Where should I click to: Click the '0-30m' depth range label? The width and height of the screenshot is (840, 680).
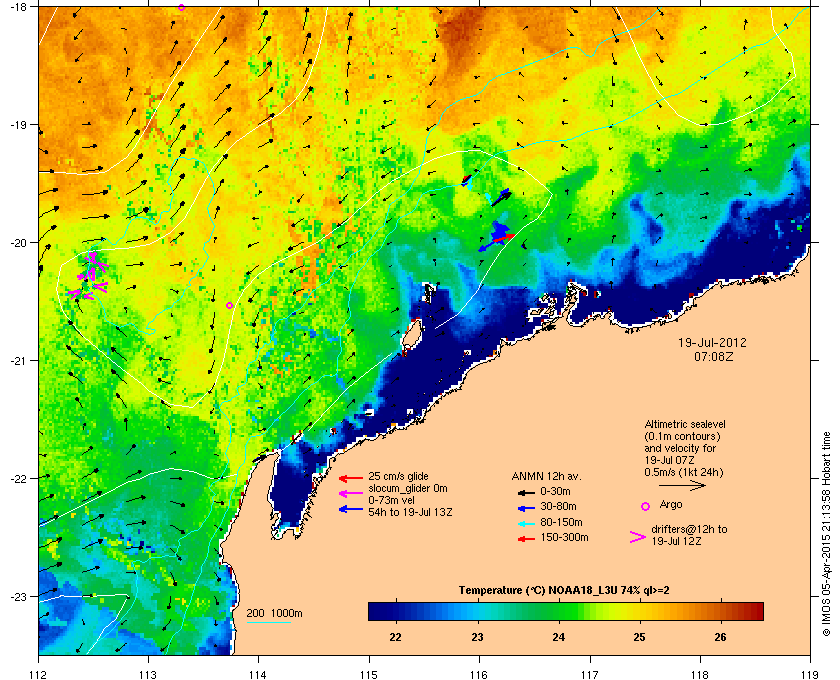pyautogui.click(x=555, y=491)
